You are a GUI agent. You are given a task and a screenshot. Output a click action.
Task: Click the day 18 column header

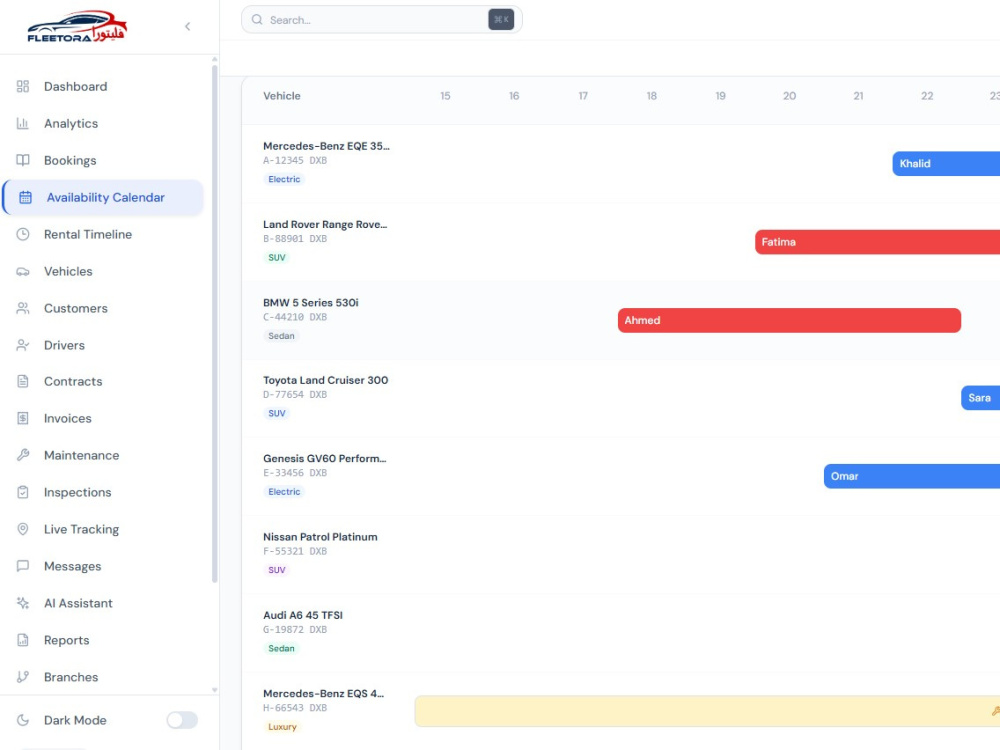click(651, 96)
